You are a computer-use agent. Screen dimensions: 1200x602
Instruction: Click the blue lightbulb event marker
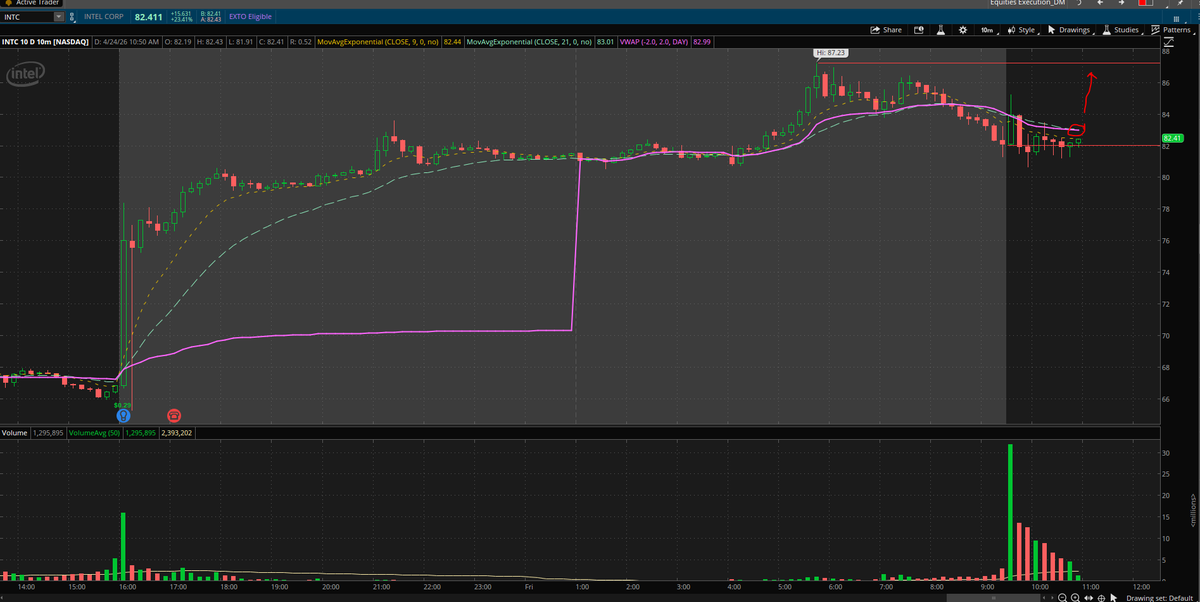[x=123, y=414]
